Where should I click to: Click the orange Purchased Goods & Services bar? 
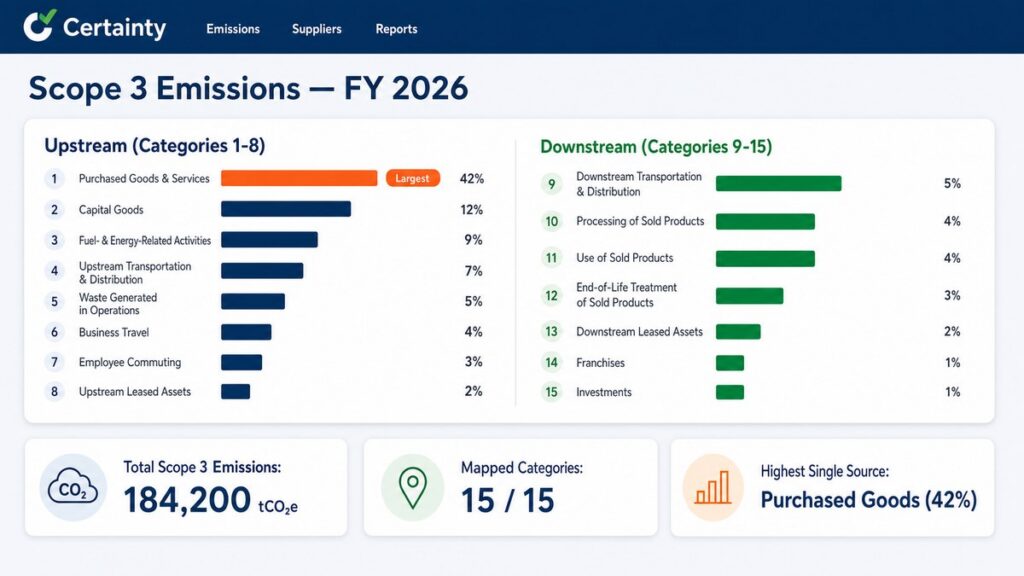299,178
